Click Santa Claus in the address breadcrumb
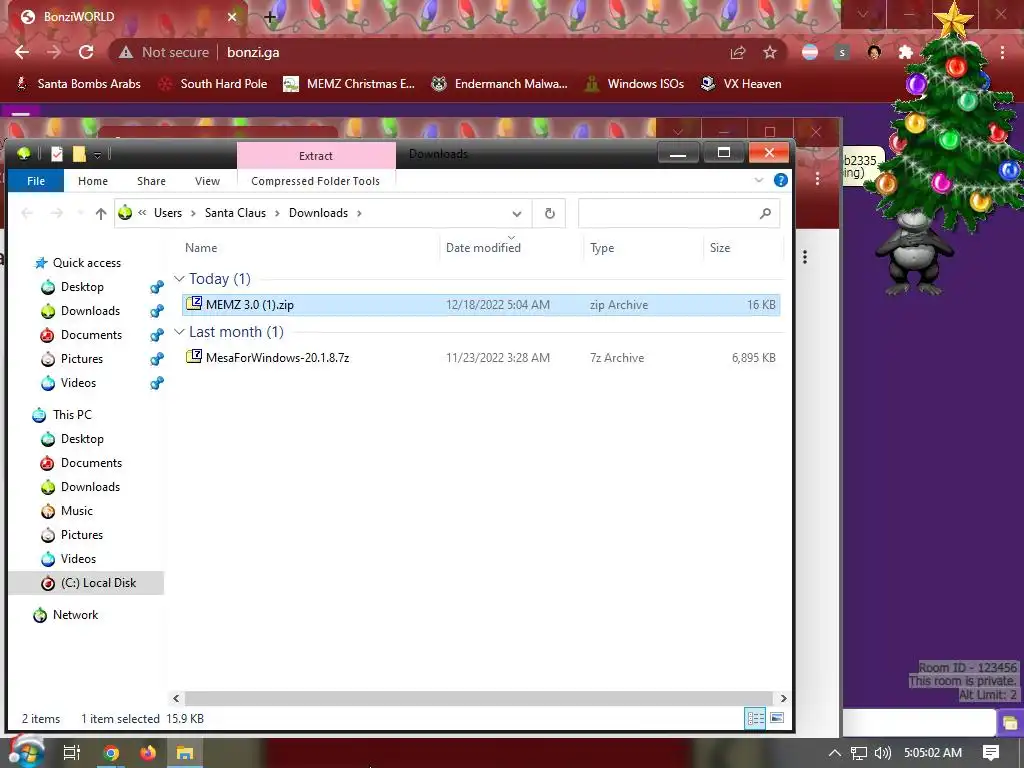 (x=235, y=213)
